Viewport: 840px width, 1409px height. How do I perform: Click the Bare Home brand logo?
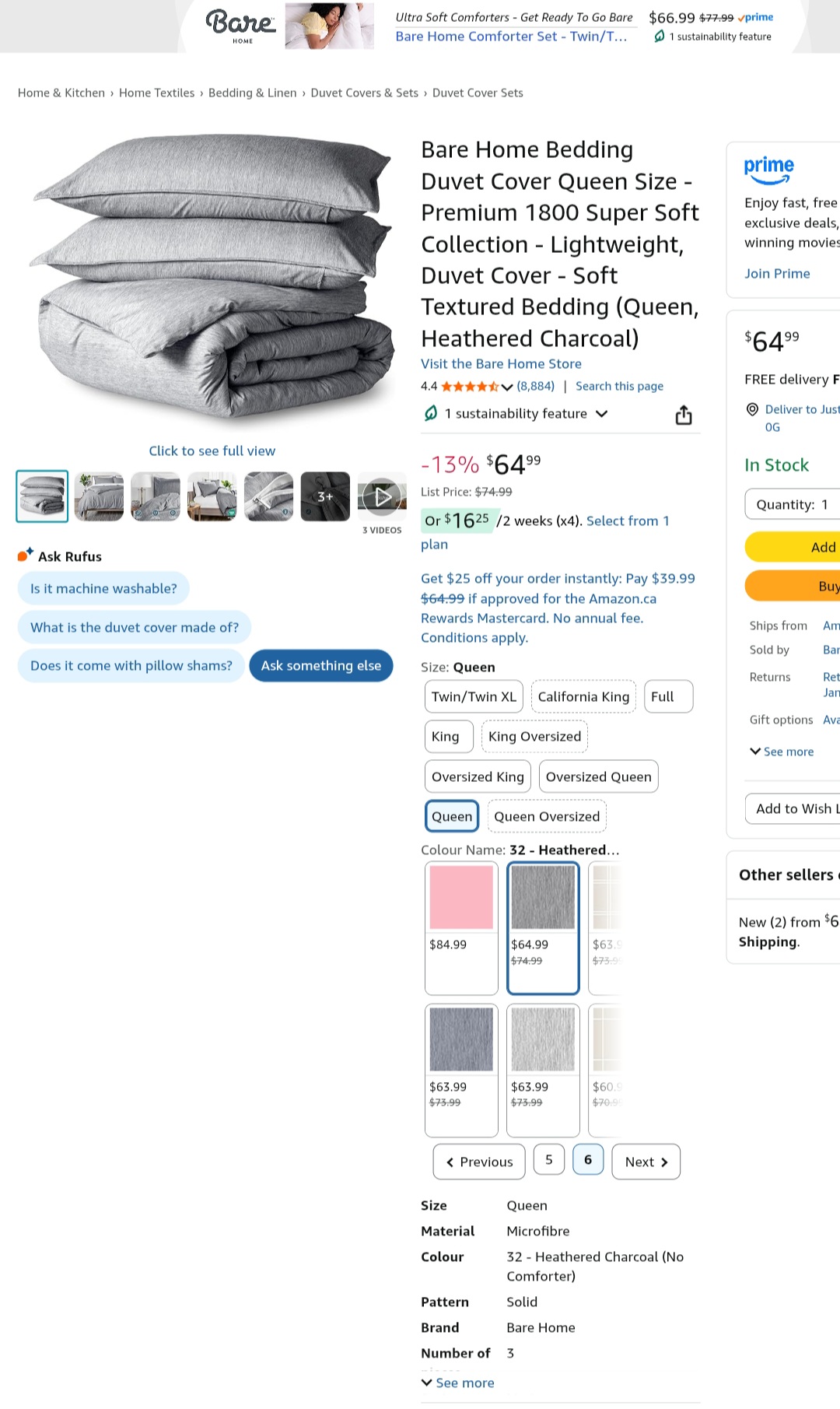click(240, 25)
